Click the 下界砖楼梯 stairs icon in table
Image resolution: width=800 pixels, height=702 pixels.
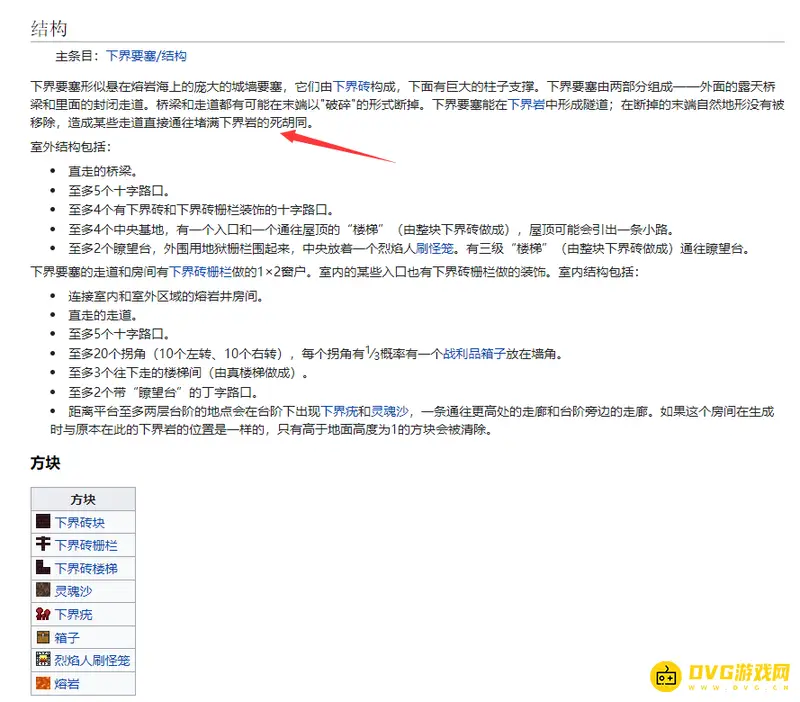click(x=43, y=568)
